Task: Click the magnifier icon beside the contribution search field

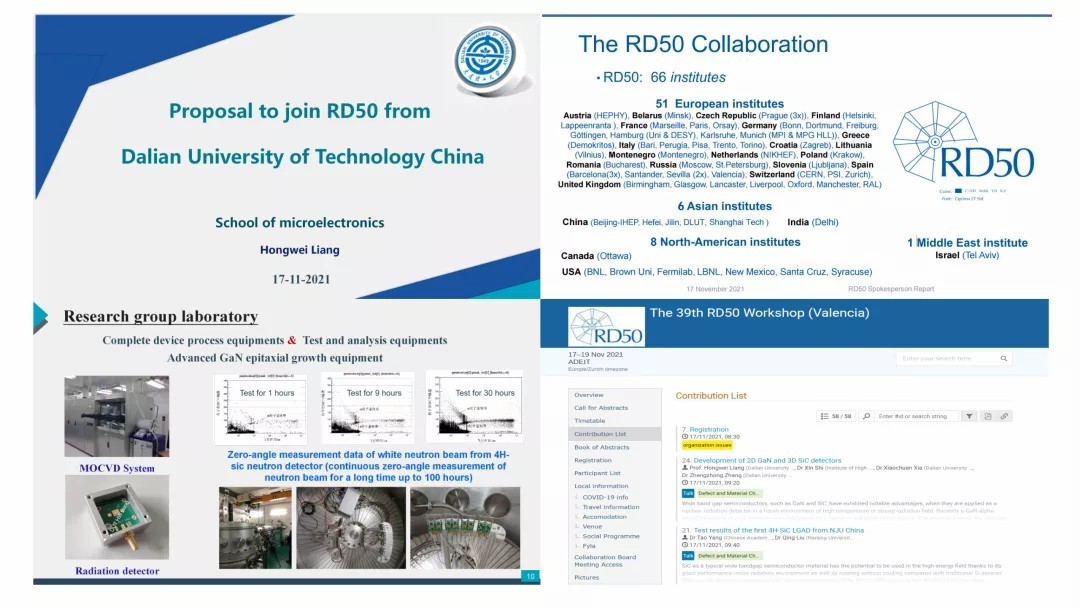Action: (x=866, y=416)
